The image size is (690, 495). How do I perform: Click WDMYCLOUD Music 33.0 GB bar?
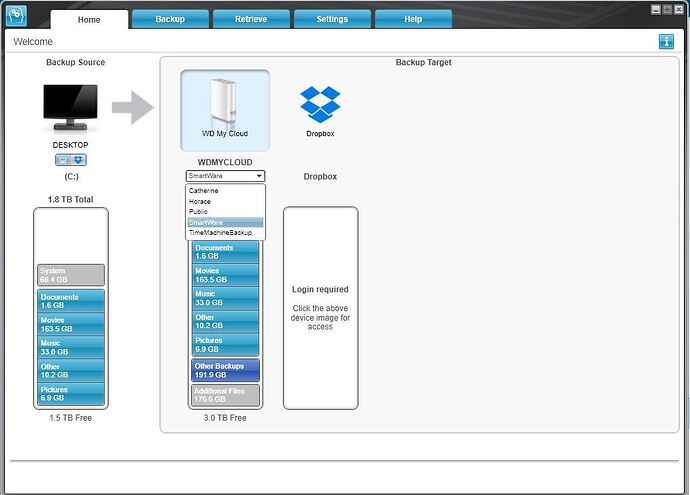click(225, 298)
